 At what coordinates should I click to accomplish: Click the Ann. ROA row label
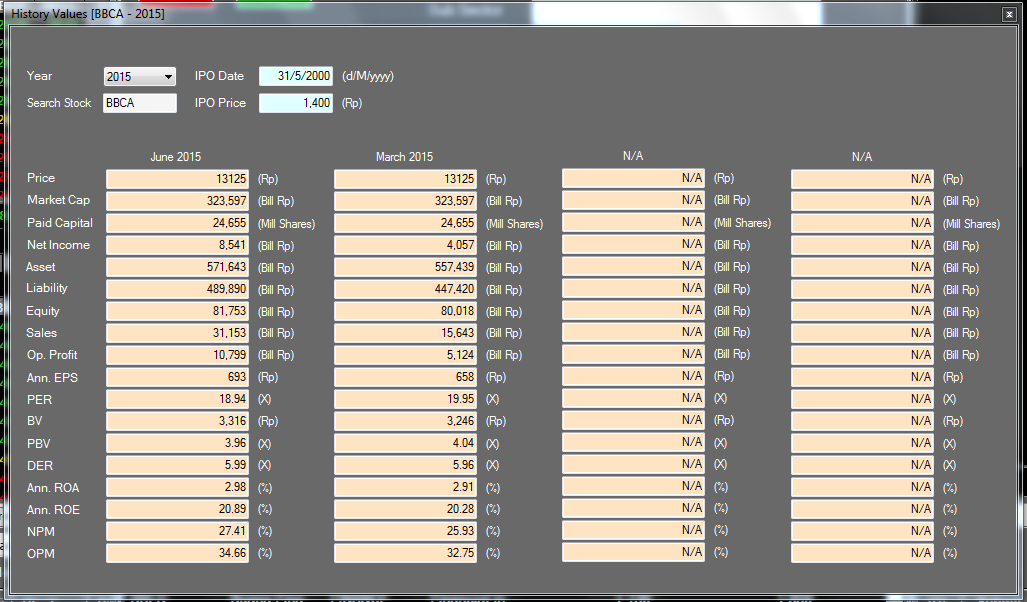[52, 488]
